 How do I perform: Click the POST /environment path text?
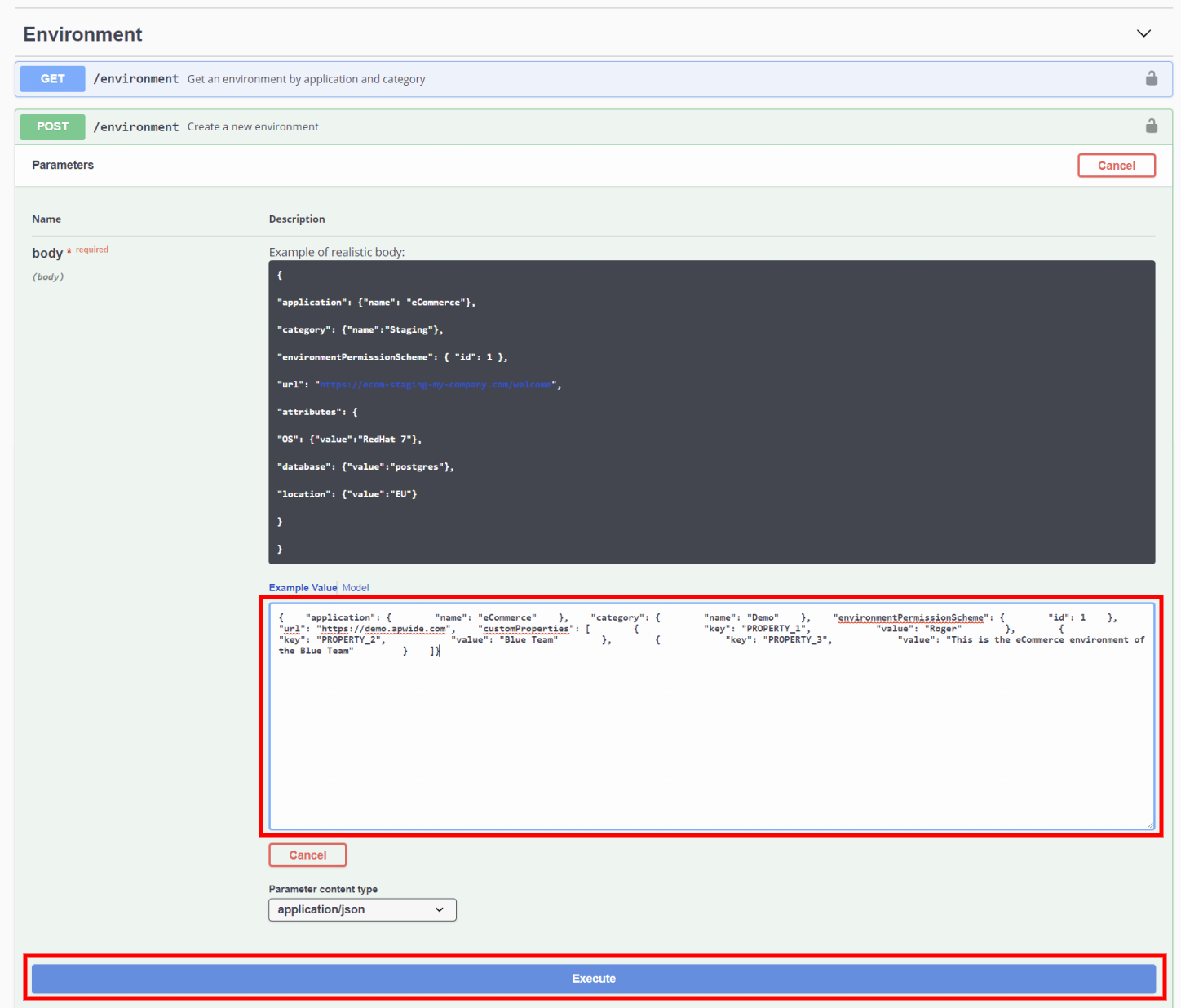click(x=136, y=126)
